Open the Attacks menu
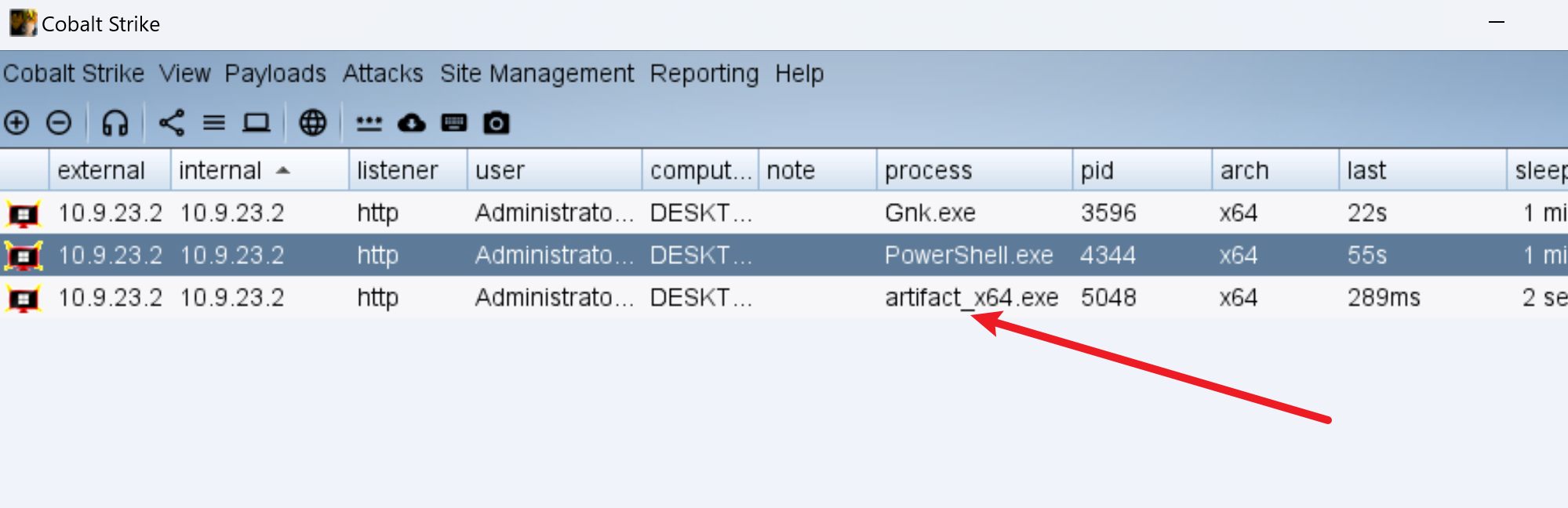Image resolution: width=1568 pixels, height=508 pixels. click(x=383, y=74)
